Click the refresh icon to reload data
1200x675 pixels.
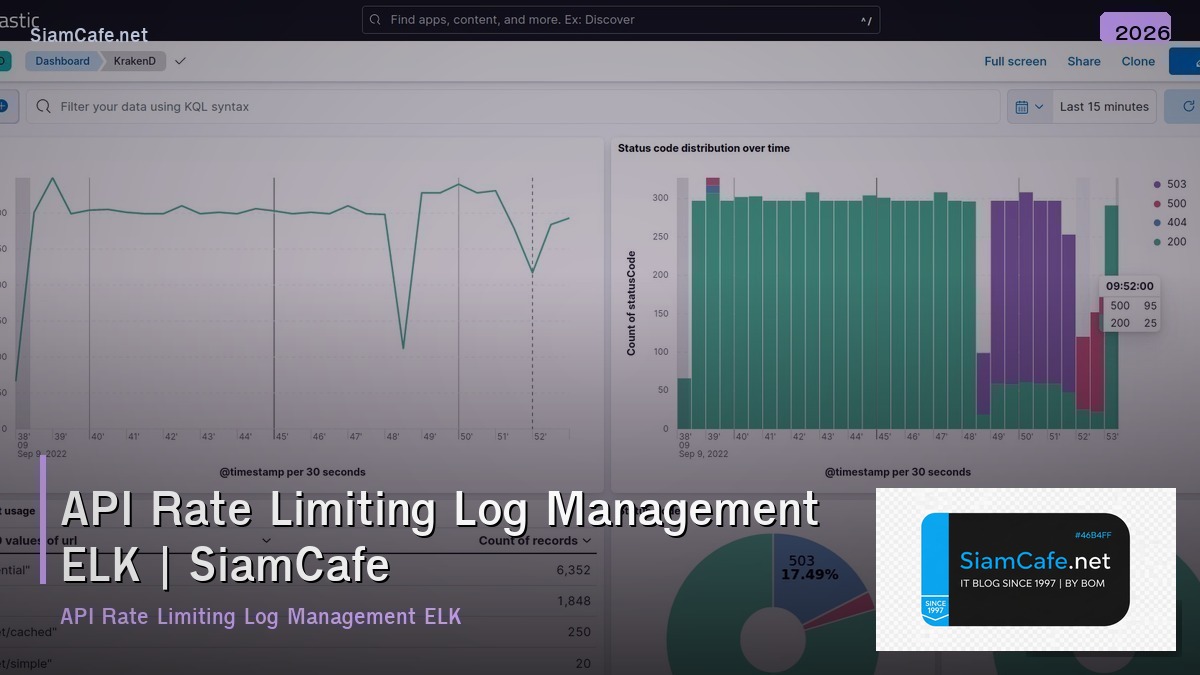pyautogui.click(x=1190, y=106)
